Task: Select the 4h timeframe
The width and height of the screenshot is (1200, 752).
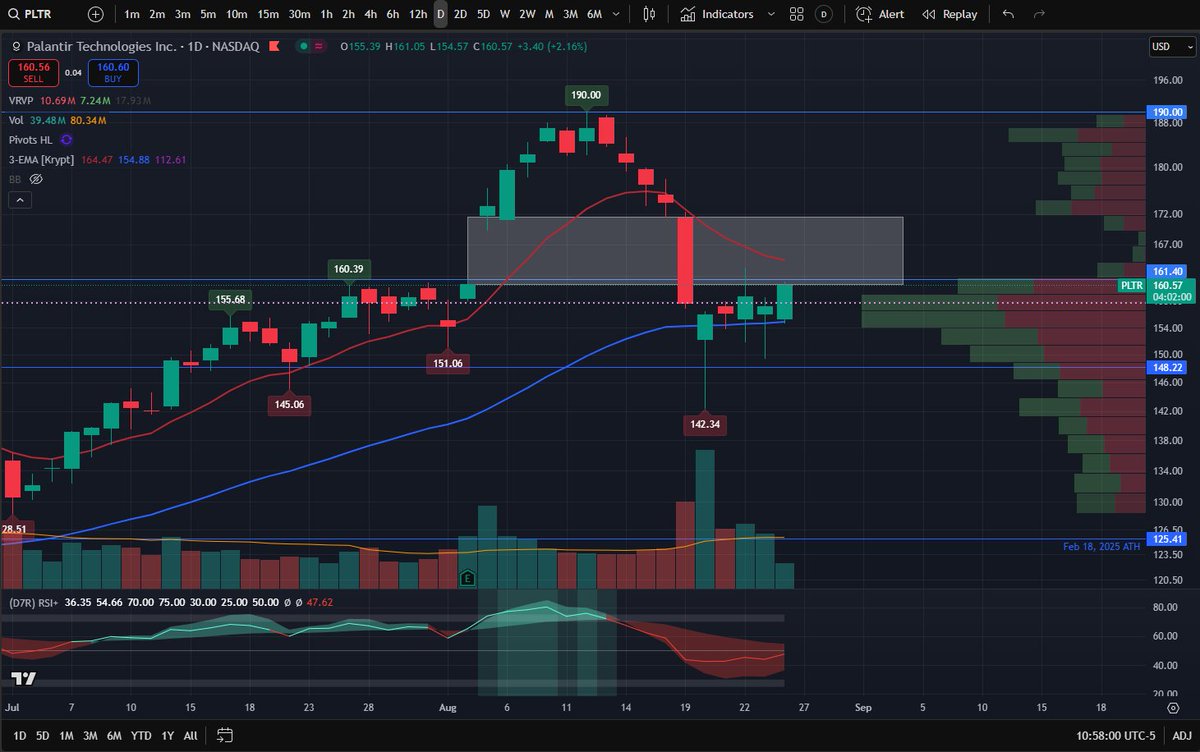Action: point(370,14)
